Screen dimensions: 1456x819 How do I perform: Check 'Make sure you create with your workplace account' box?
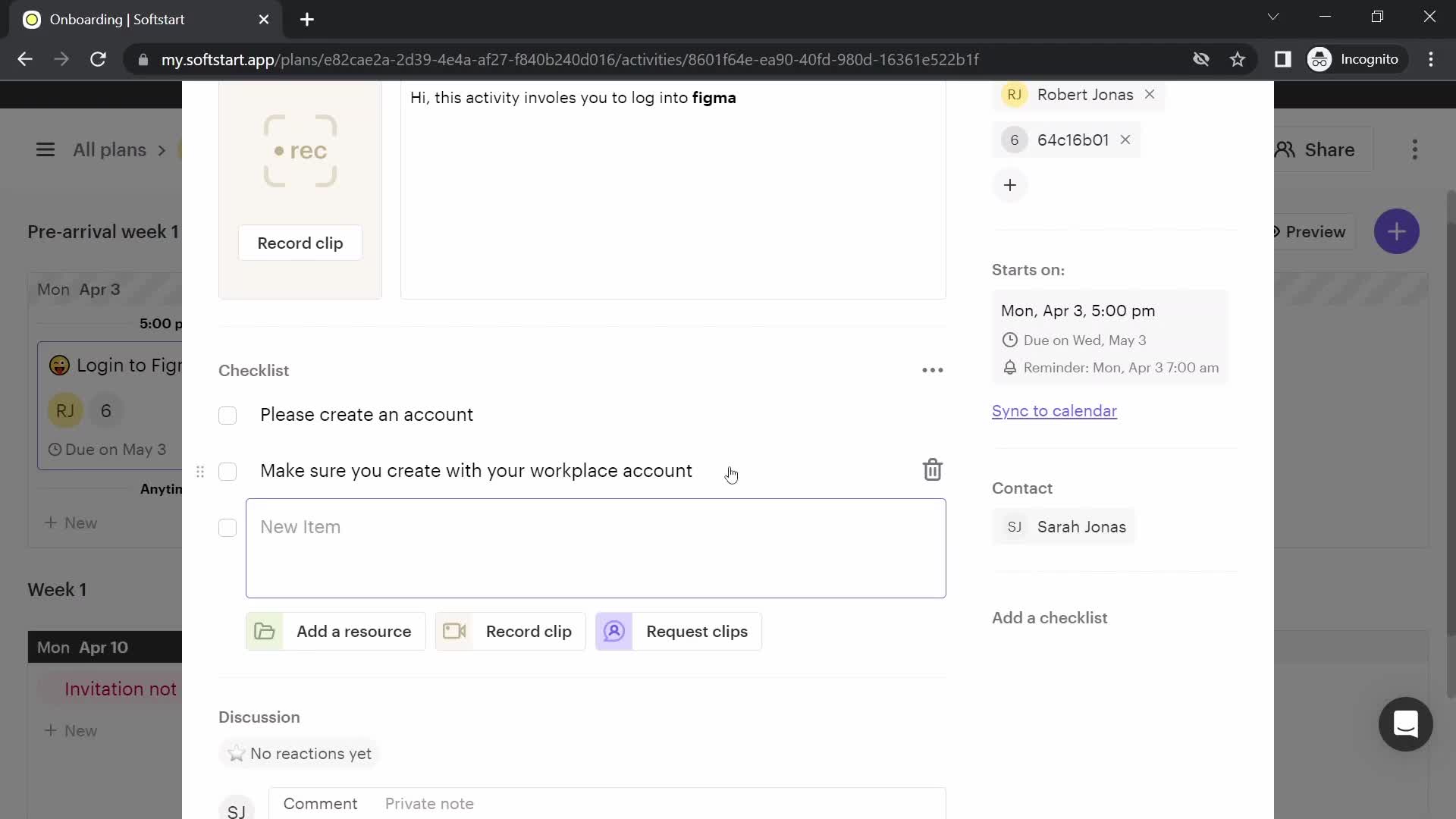(227, 472)
